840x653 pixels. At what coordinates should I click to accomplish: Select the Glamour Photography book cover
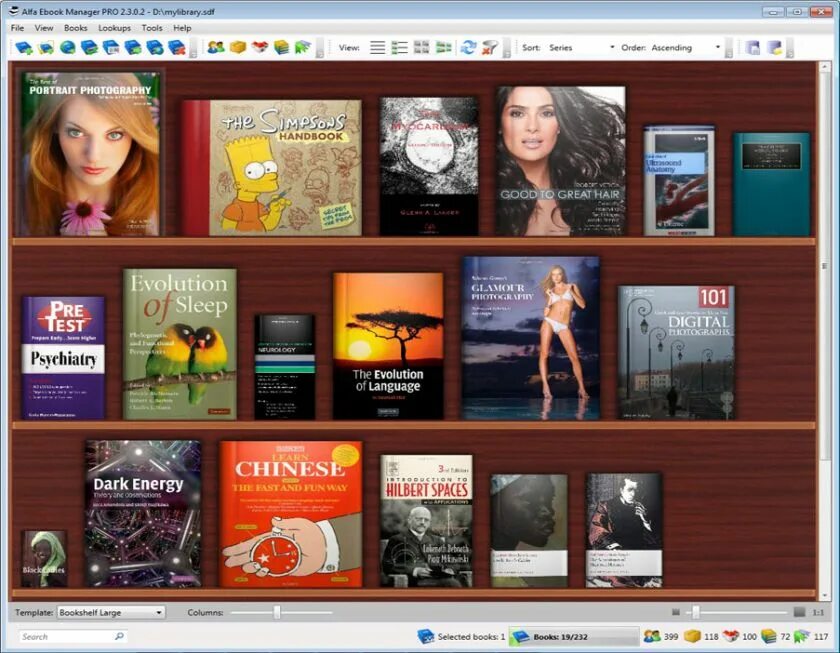click(530, 337)
